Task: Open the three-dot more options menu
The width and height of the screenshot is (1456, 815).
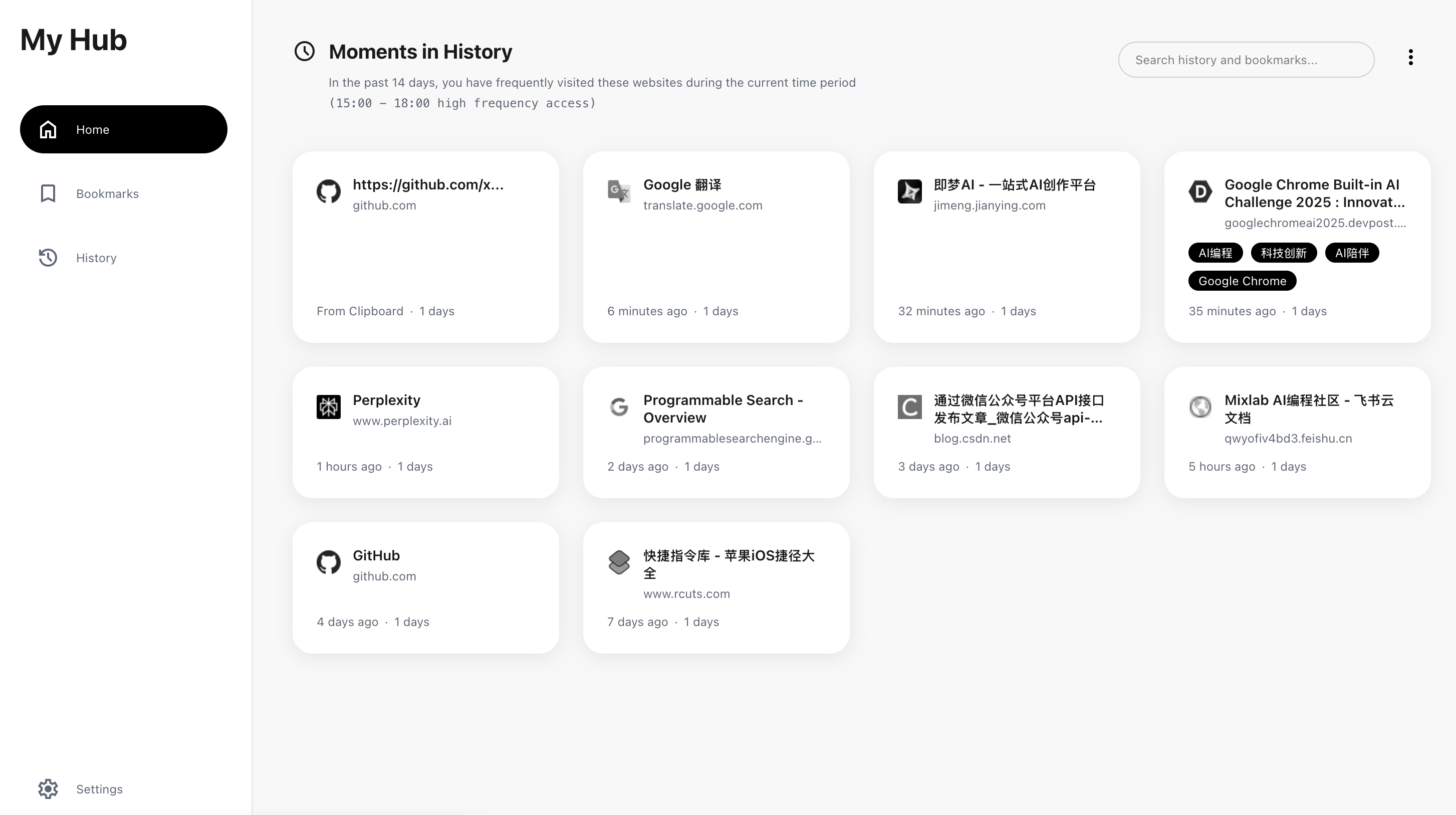Action: (1410, 58)
